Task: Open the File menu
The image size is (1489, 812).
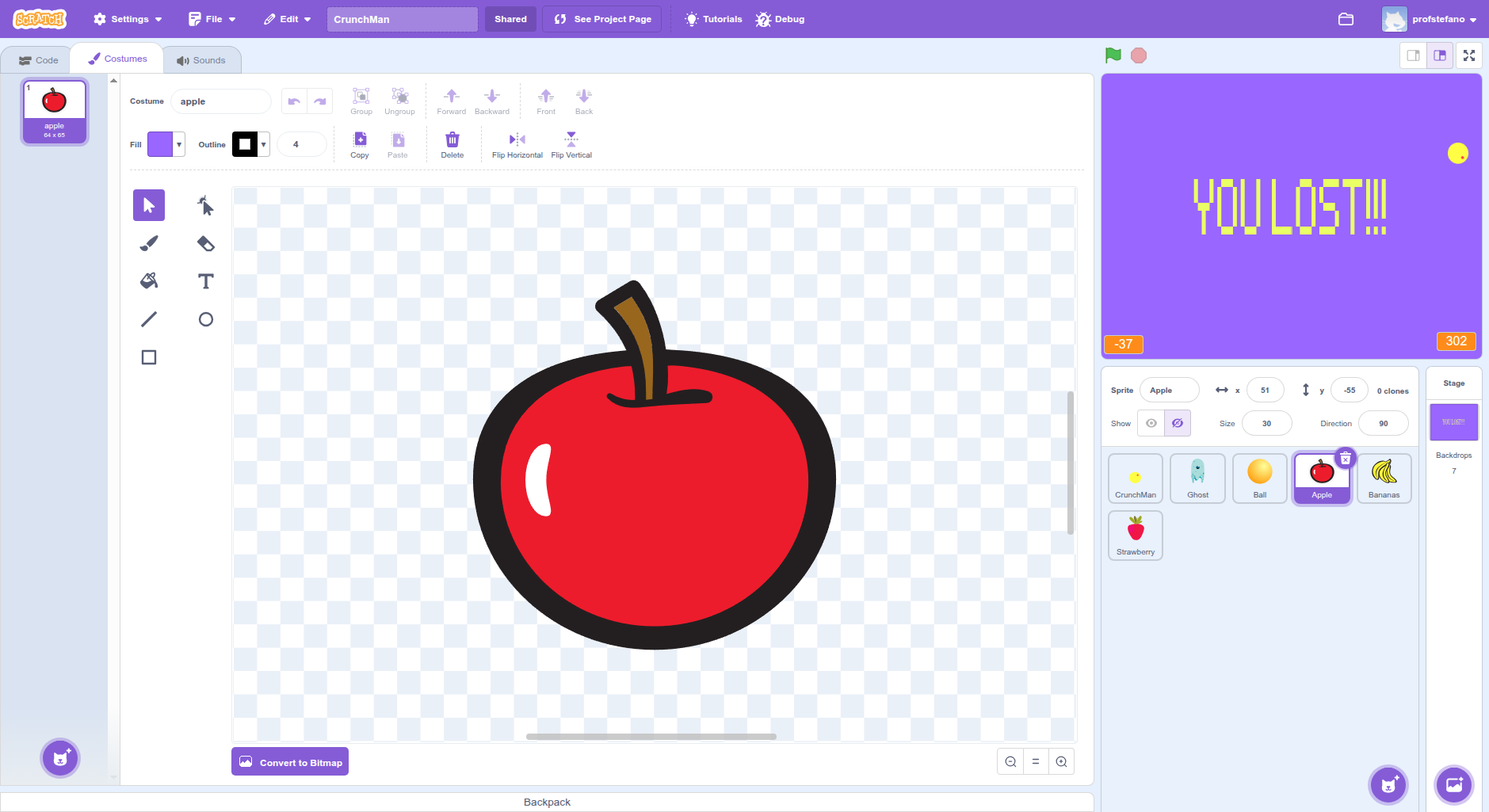Action: point(212,19)
